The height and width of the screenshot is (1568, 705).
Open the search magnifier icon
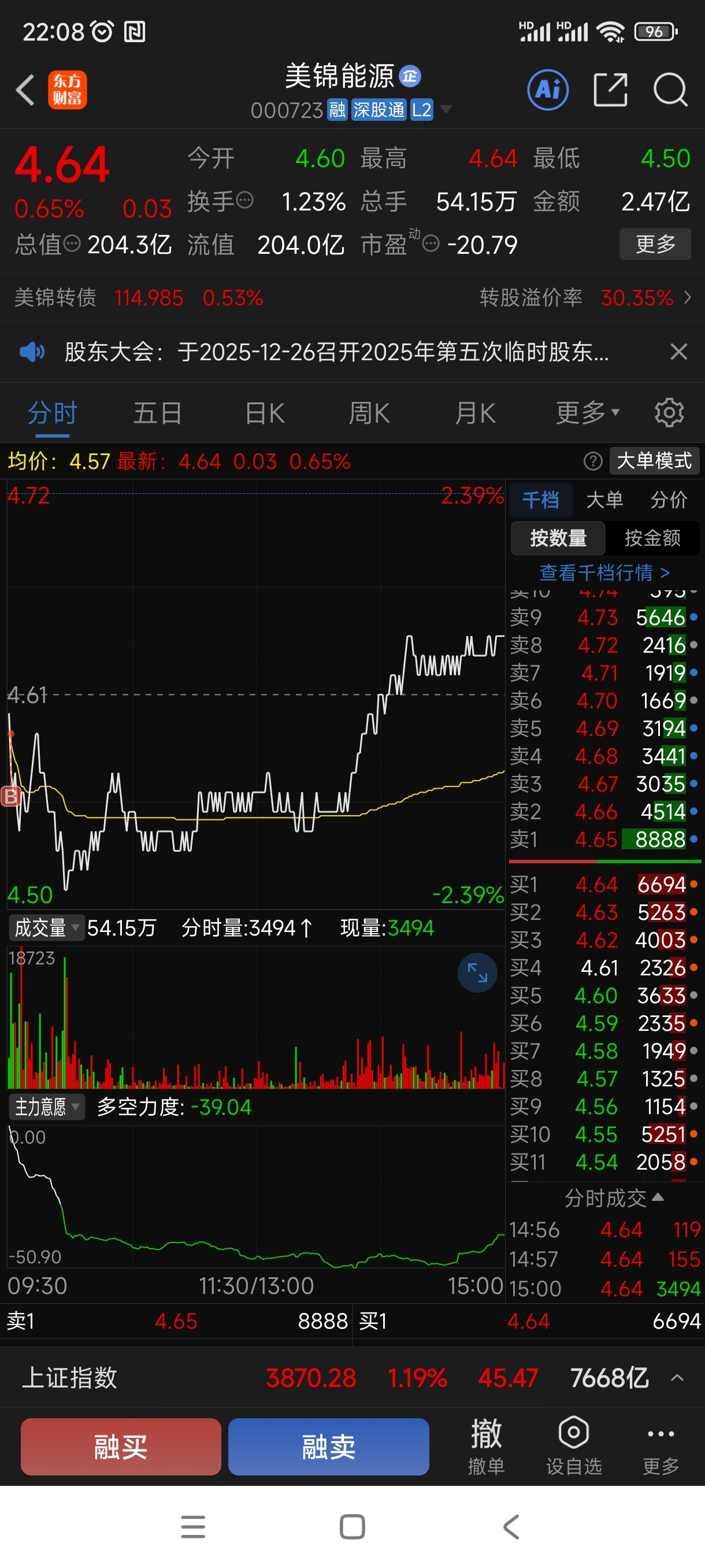point(670,90)
